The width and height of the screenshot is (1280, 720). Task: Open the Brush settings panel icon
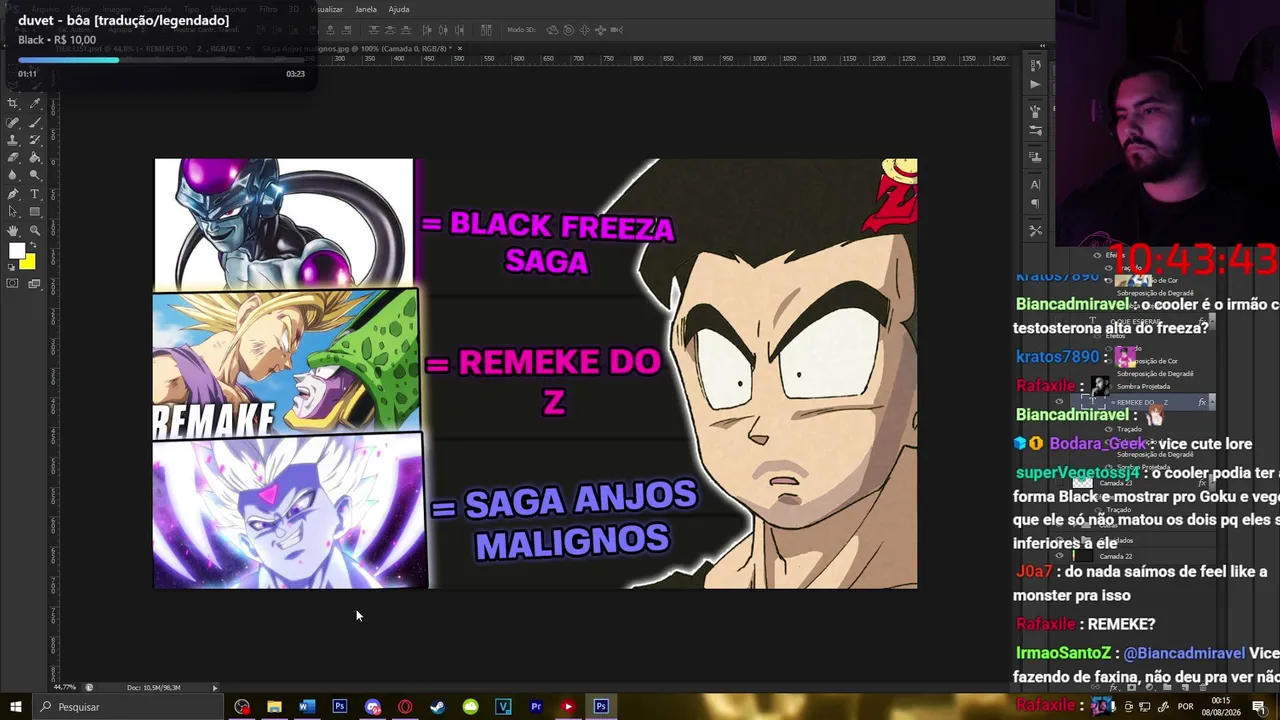pyautogui.click(x=1035, y=131)
